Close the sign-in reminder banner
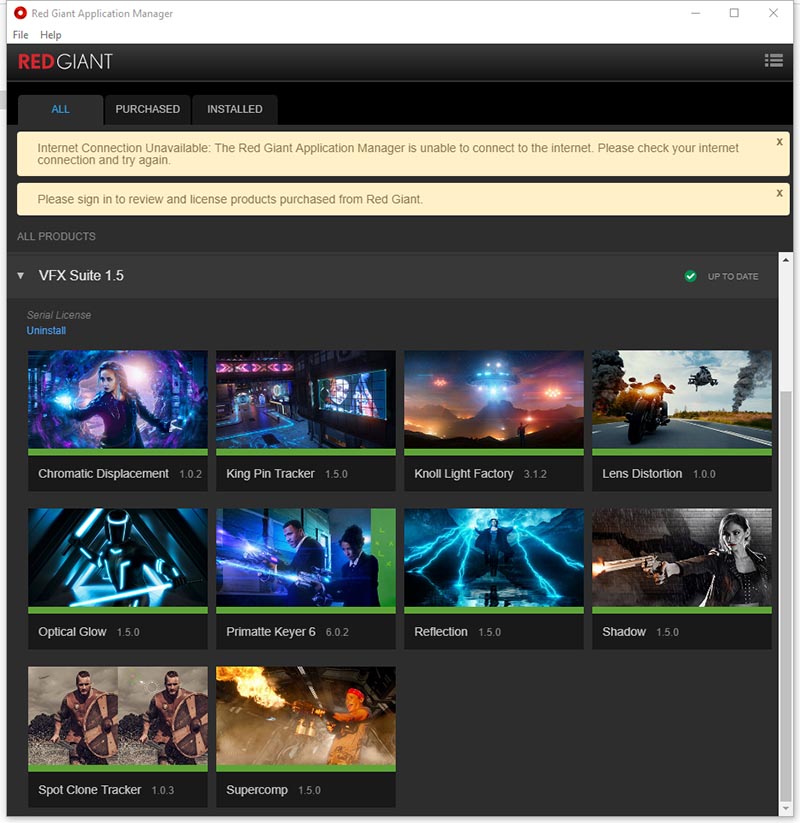The image size is (800, 823). (x=779, y=192)
